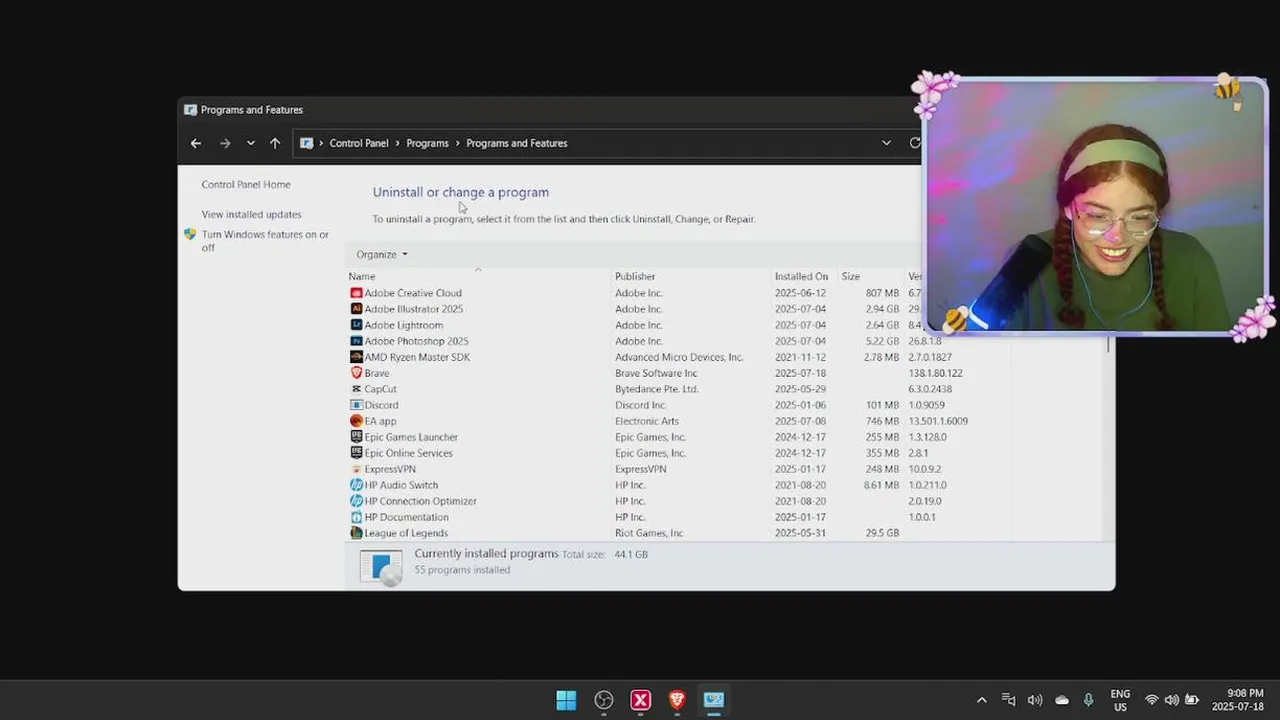1280x720 pixels.
Task: Go back with the back arrow
Action: tap(196, 143)
